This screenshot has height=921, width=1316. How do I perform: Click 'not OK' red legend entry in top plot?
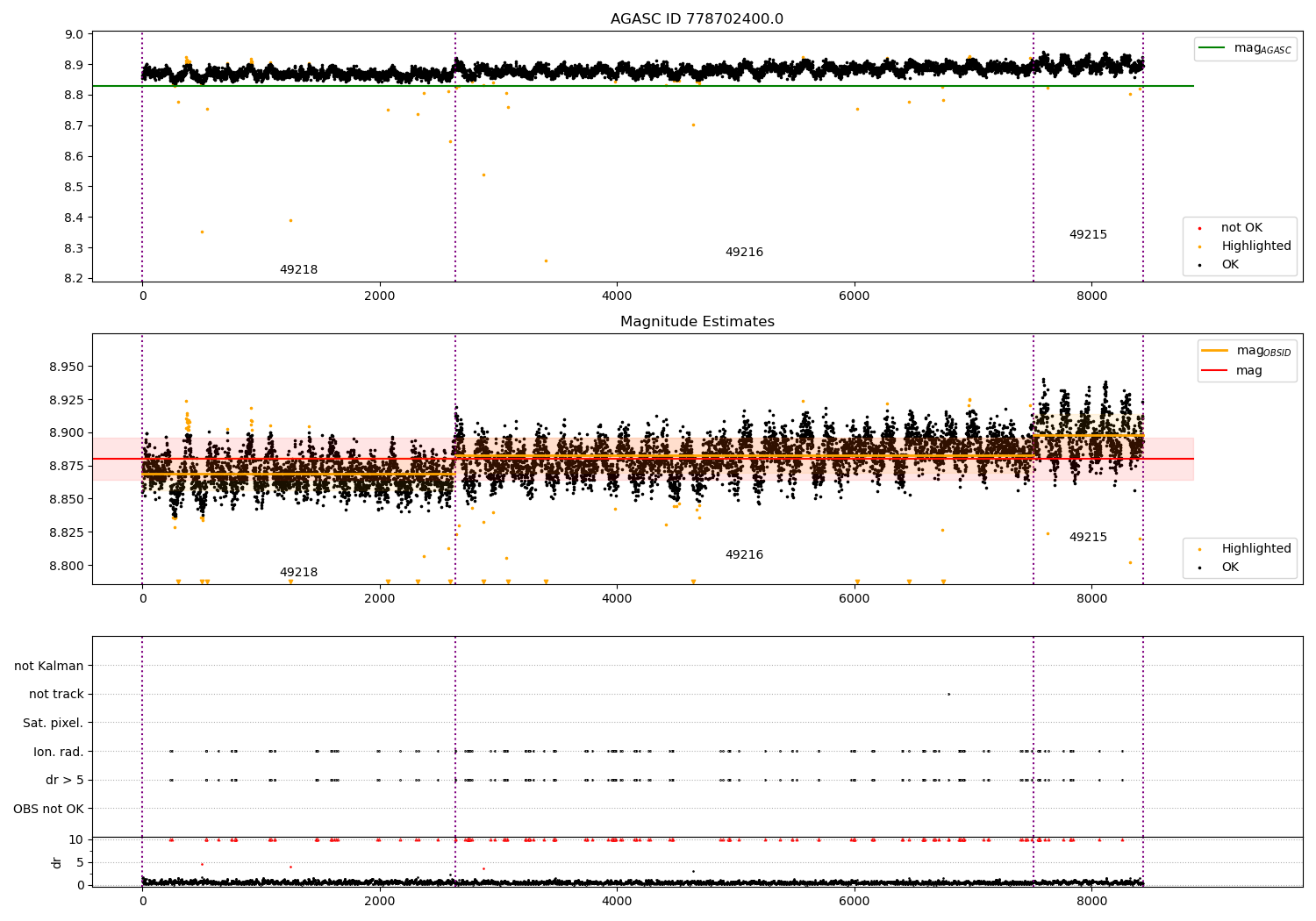1231,228
